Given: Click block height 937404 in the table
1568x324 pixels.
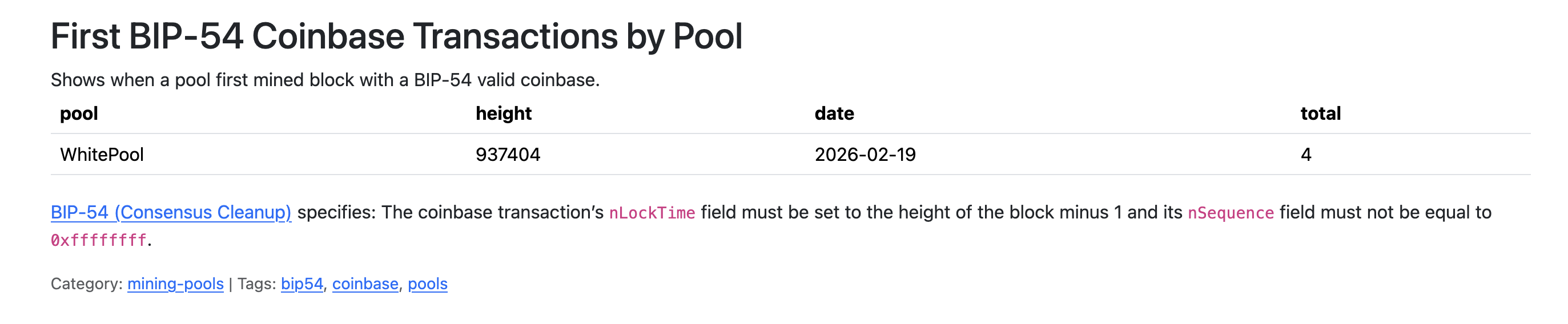Looking at the screenshot, I should click(508, 155).
